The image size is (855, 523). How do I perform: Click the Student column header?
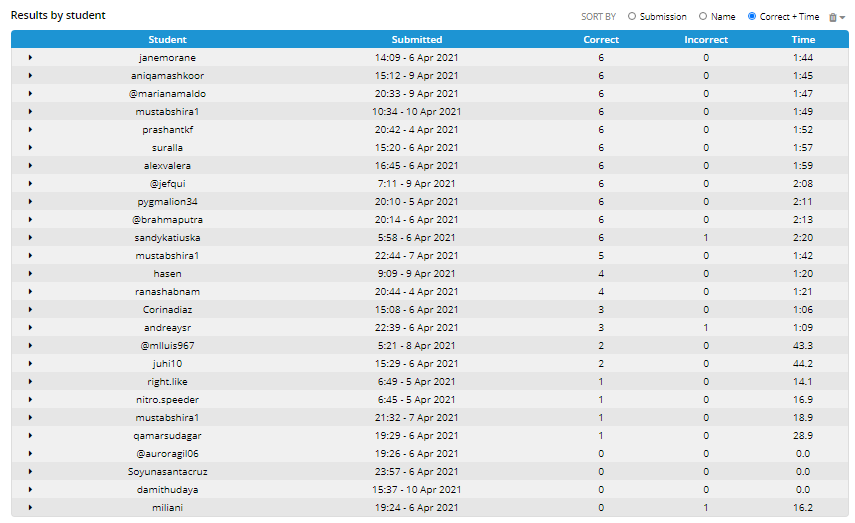167,39
